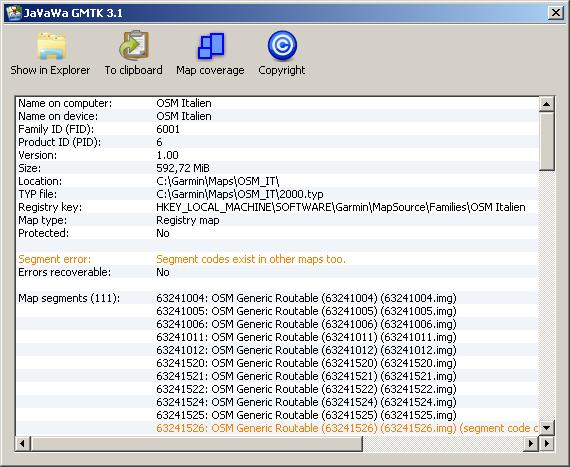
Task: Select the Location path C:\Garmin\Maps\OSM_IT\
Action: pos(218,181)
